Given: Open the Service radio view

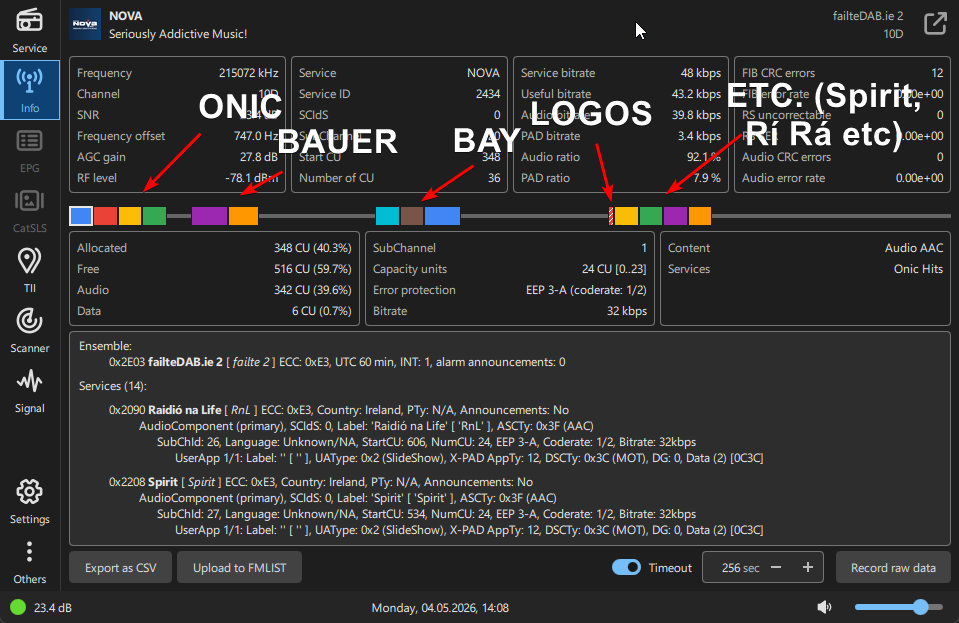Looking at the screenshot, I should (29, 30).
